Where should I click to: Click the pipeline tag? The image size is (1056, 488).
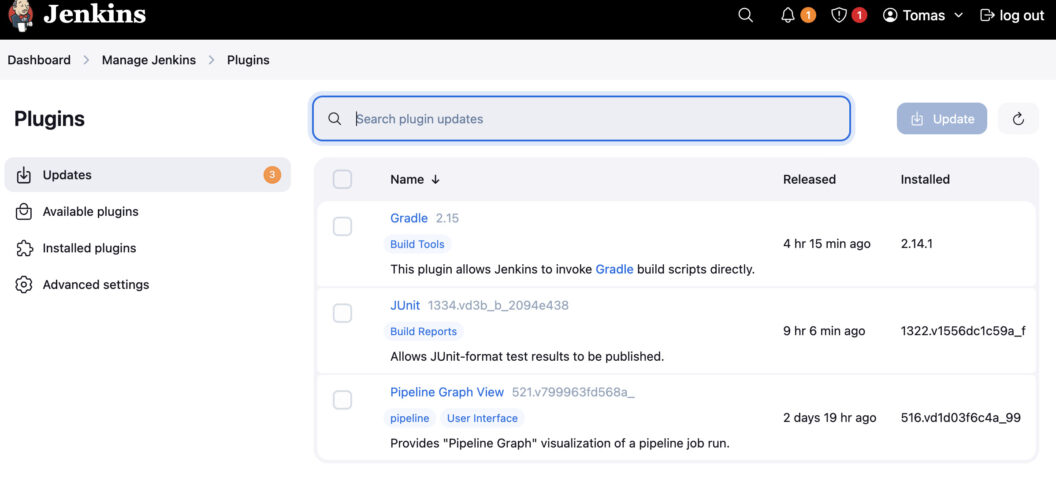(x=409, y=418)
